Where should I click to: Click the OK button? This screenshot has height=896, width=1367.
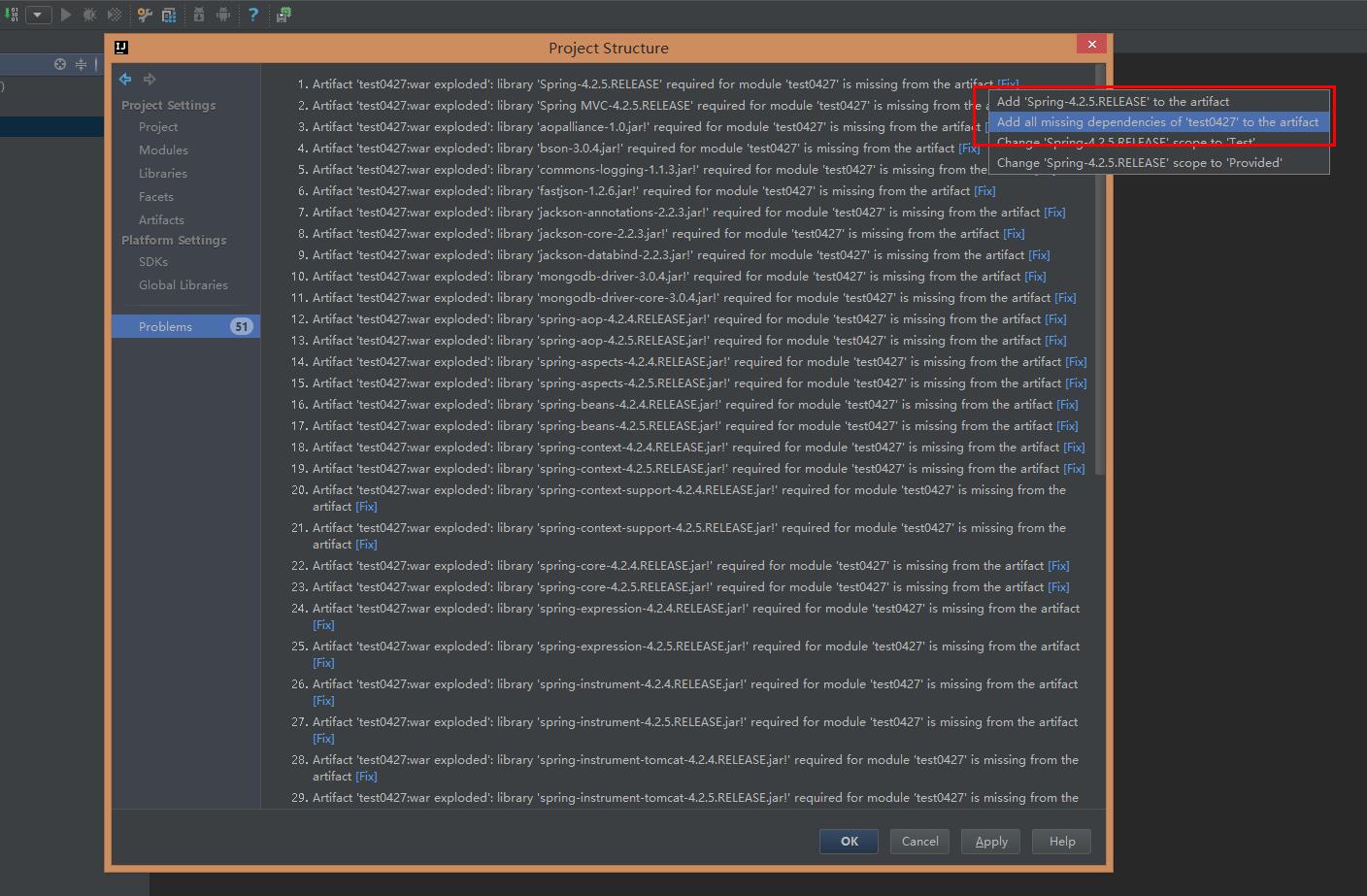850,842
